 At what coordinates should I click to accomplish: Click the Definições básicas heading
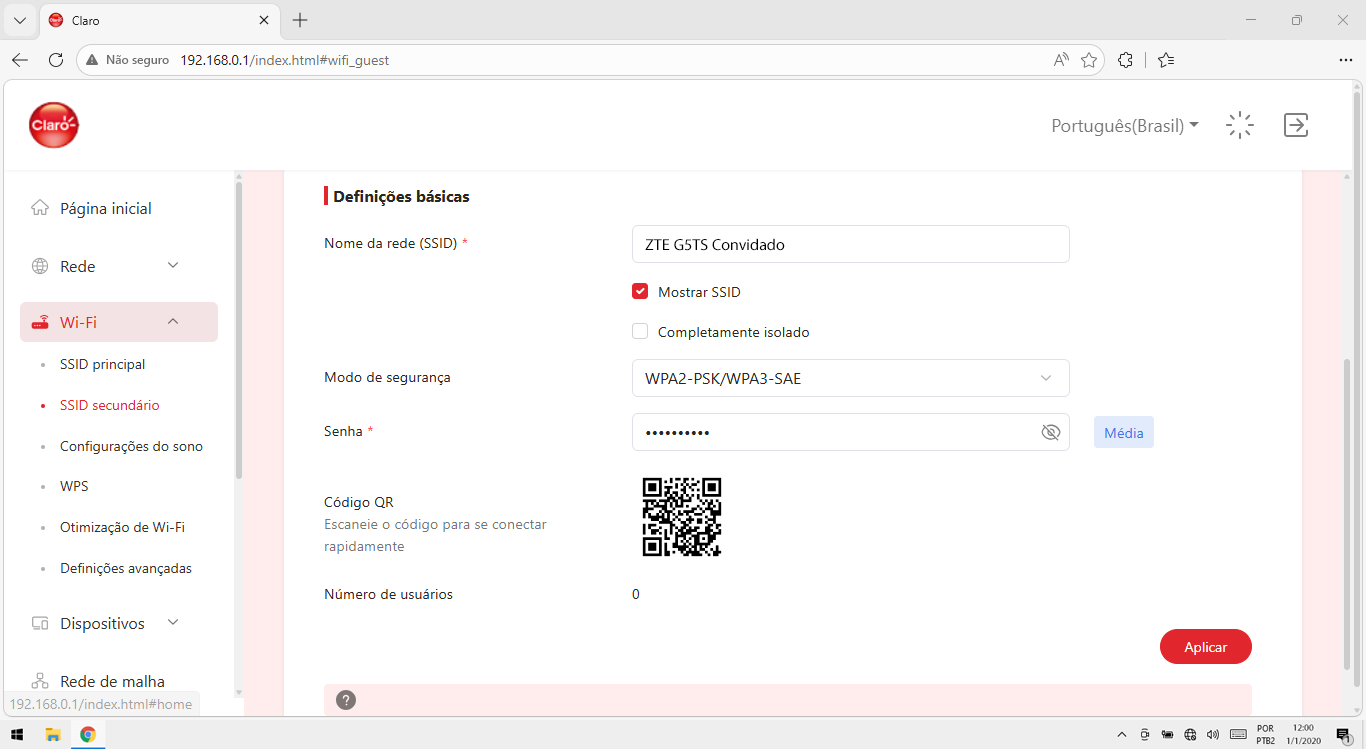pyautogui.click(x=401, y=196)
